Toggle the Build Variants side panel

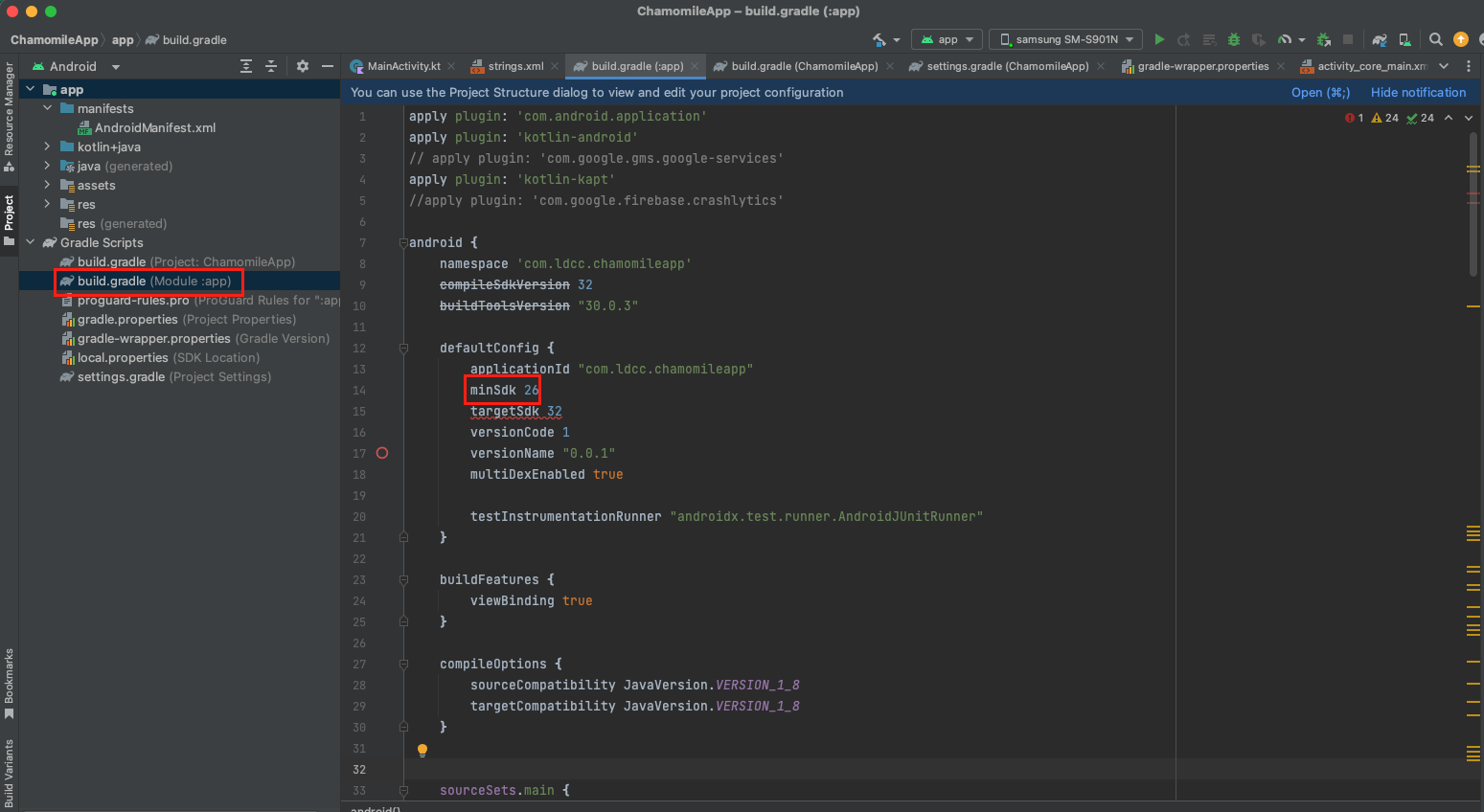(x=9, y=773)
